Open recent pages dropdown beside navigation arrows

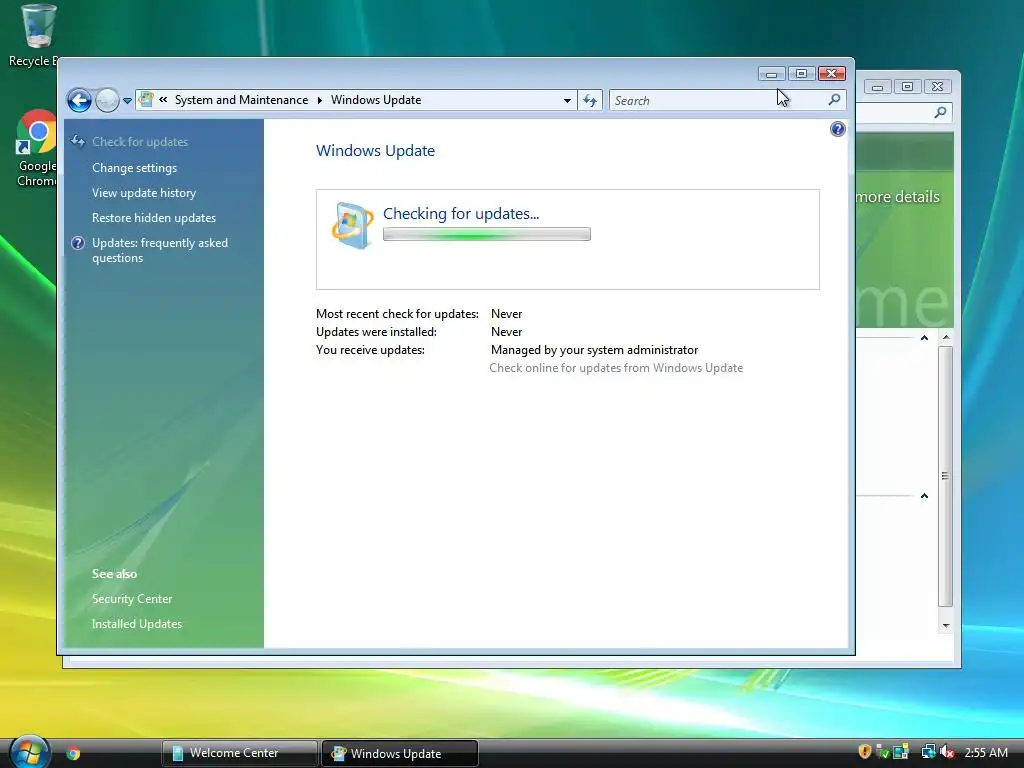pos(127,101)
